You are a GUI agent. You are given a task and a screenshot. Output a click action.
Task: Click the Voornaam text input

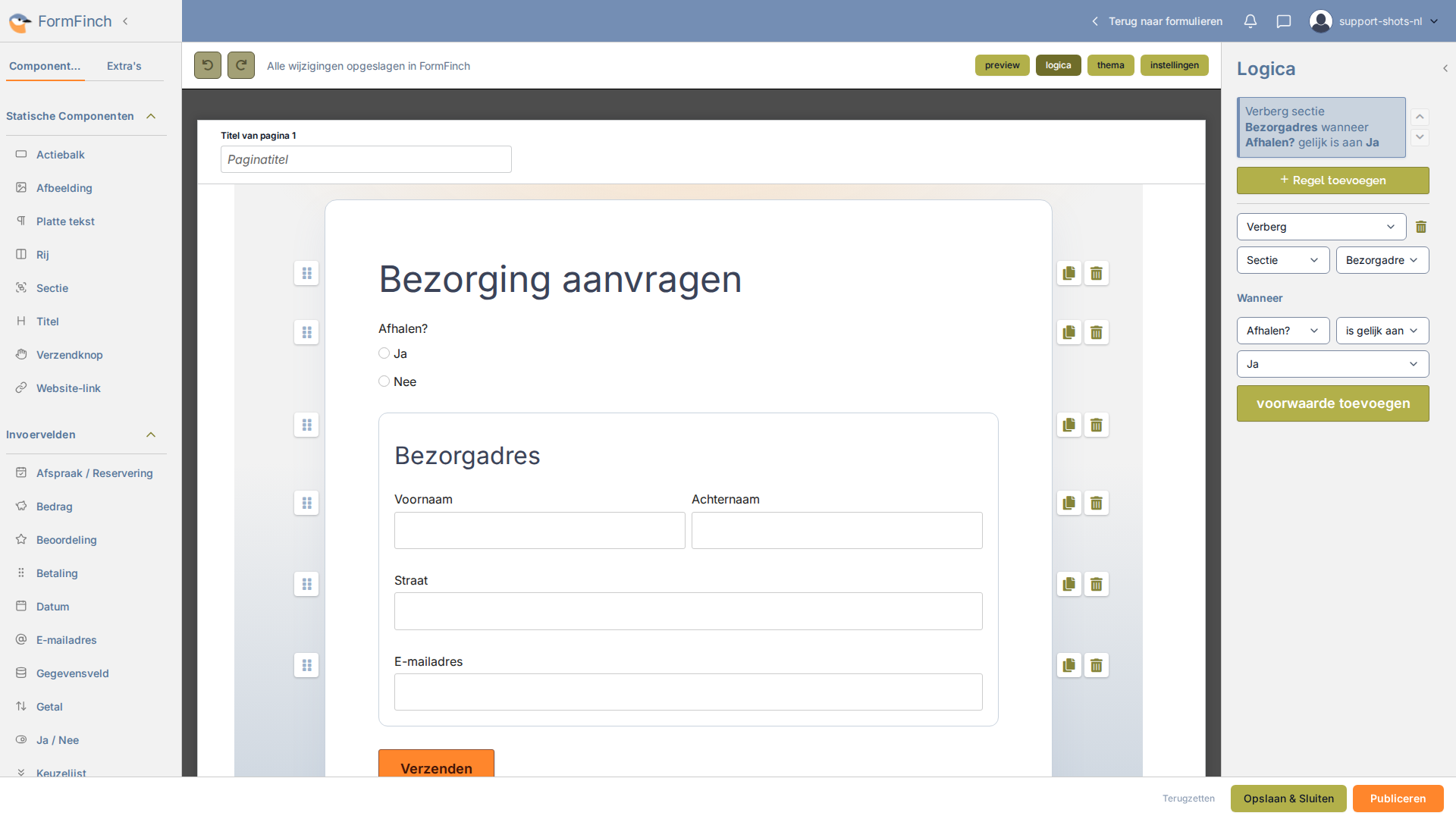tap(540, 530)
